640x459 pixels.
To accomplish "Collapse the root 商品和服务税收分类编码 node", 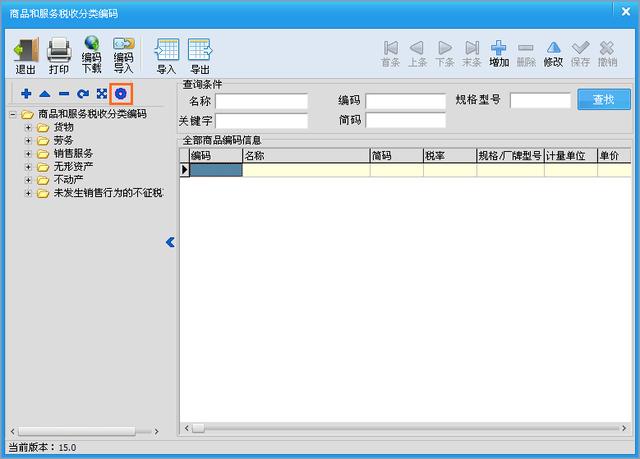I will (x=13, y=114).
